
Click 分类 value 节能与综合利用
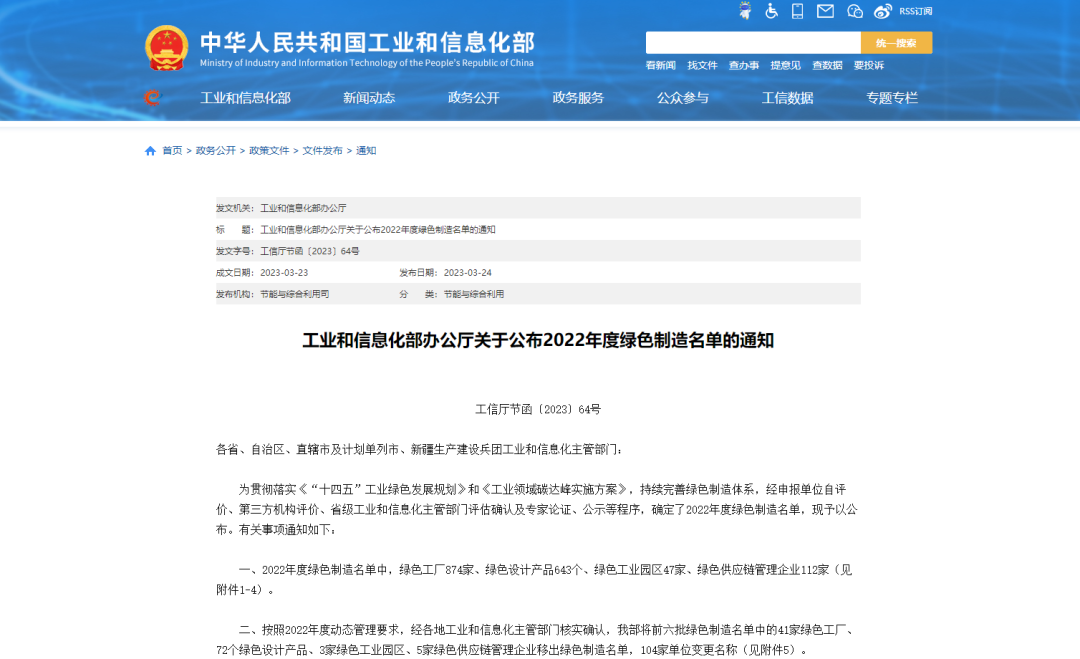coord(474,294)
